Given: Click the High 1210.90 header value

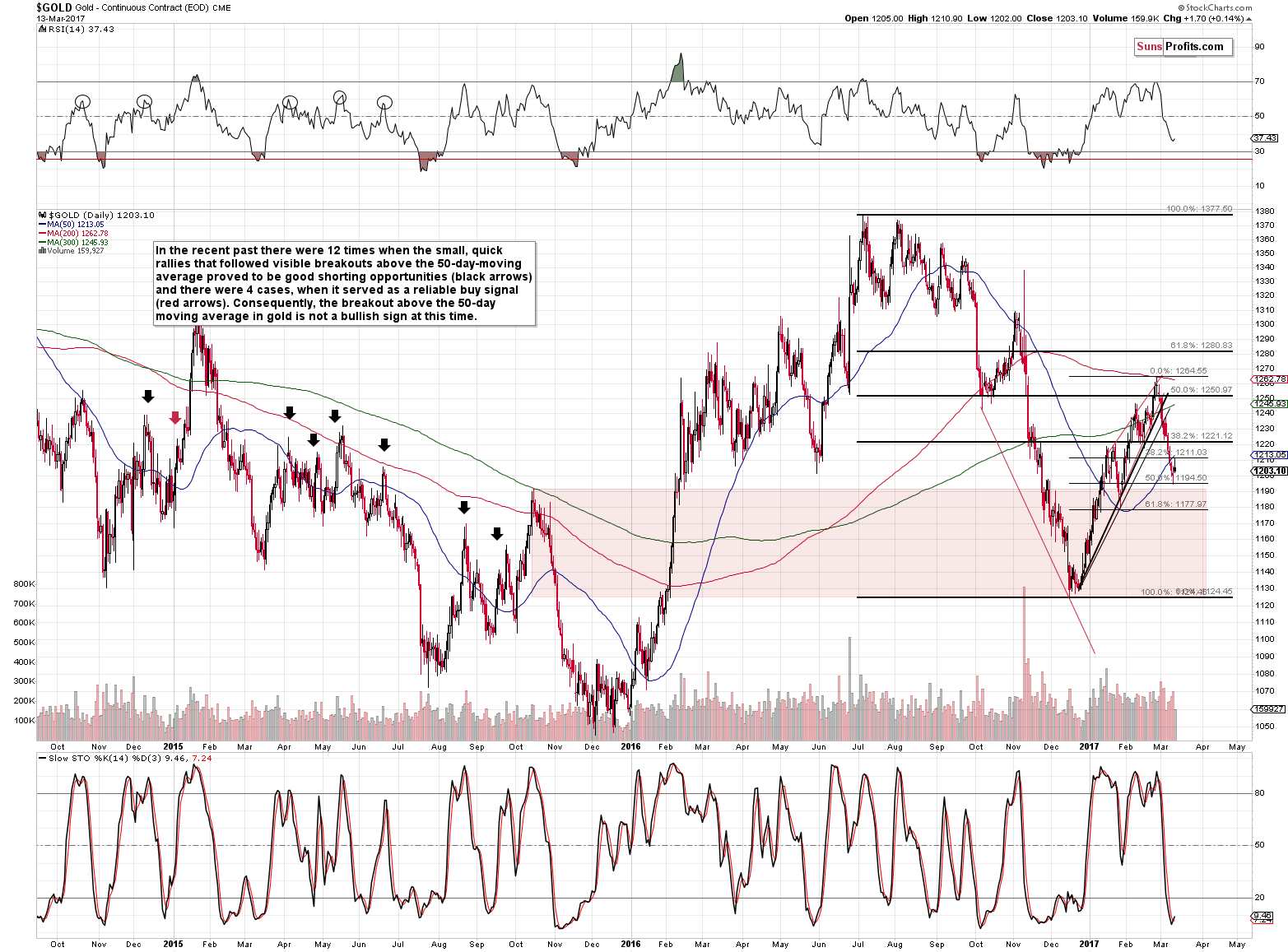Looking at the screenshot, I should pyautogui.click(x=935, y=18).
